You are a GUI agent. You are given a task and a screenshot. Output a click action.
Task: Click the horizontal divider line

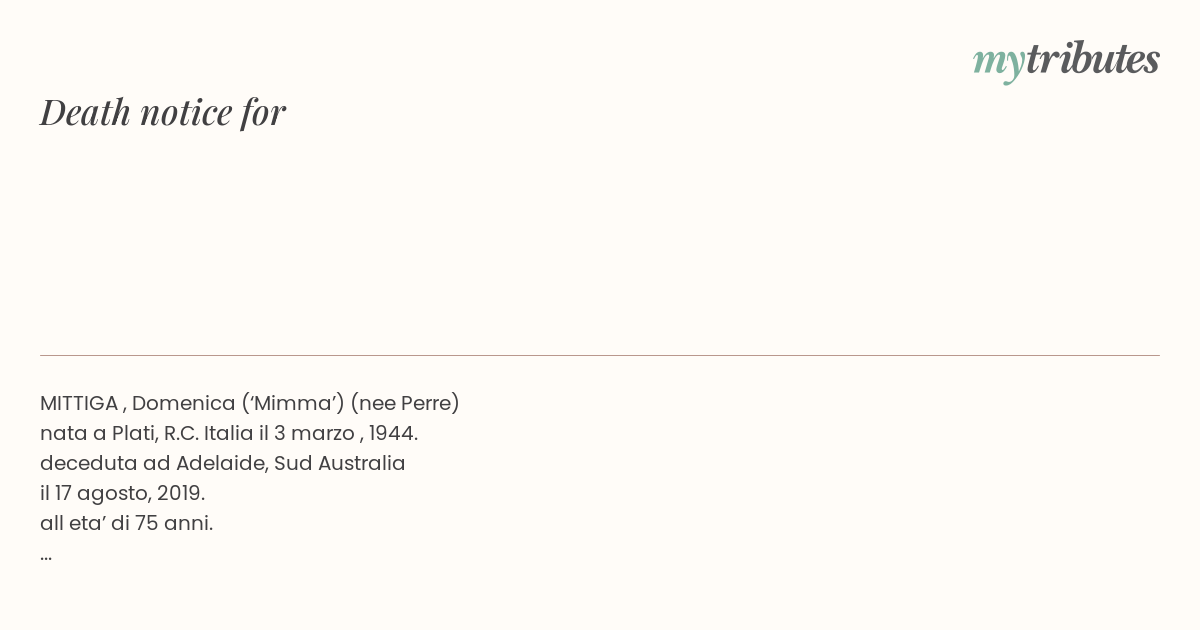click(x=600, y=355)
